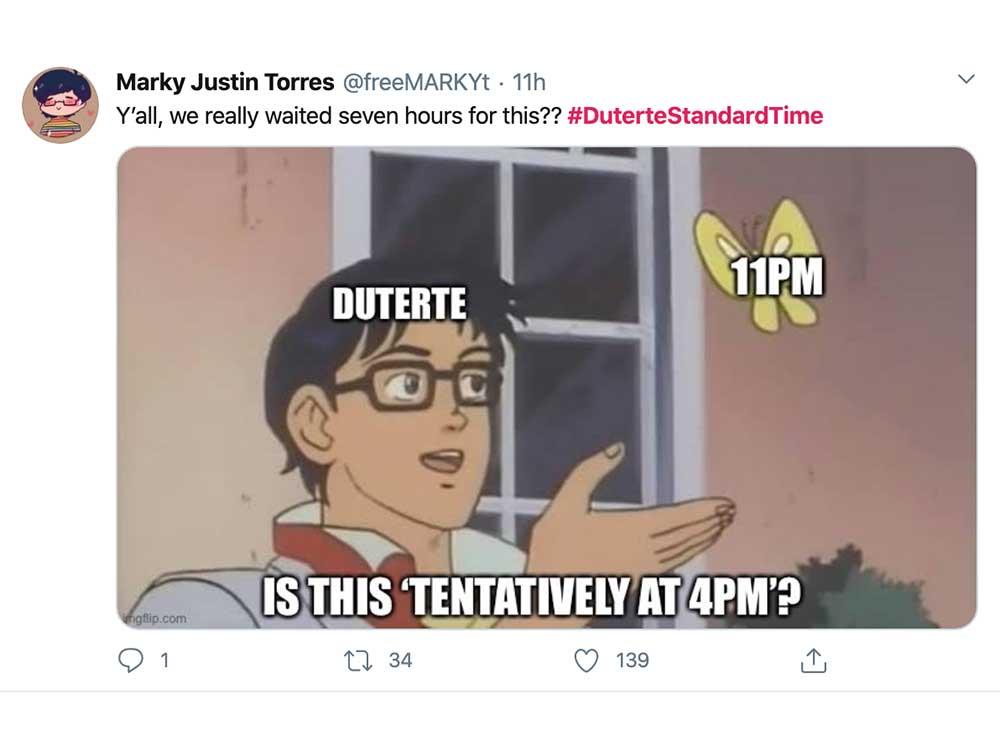The width and height of the screenshot is (1000, 750).
Task: Click the tweet text about waiting seven hours
Action: (338, 115)
